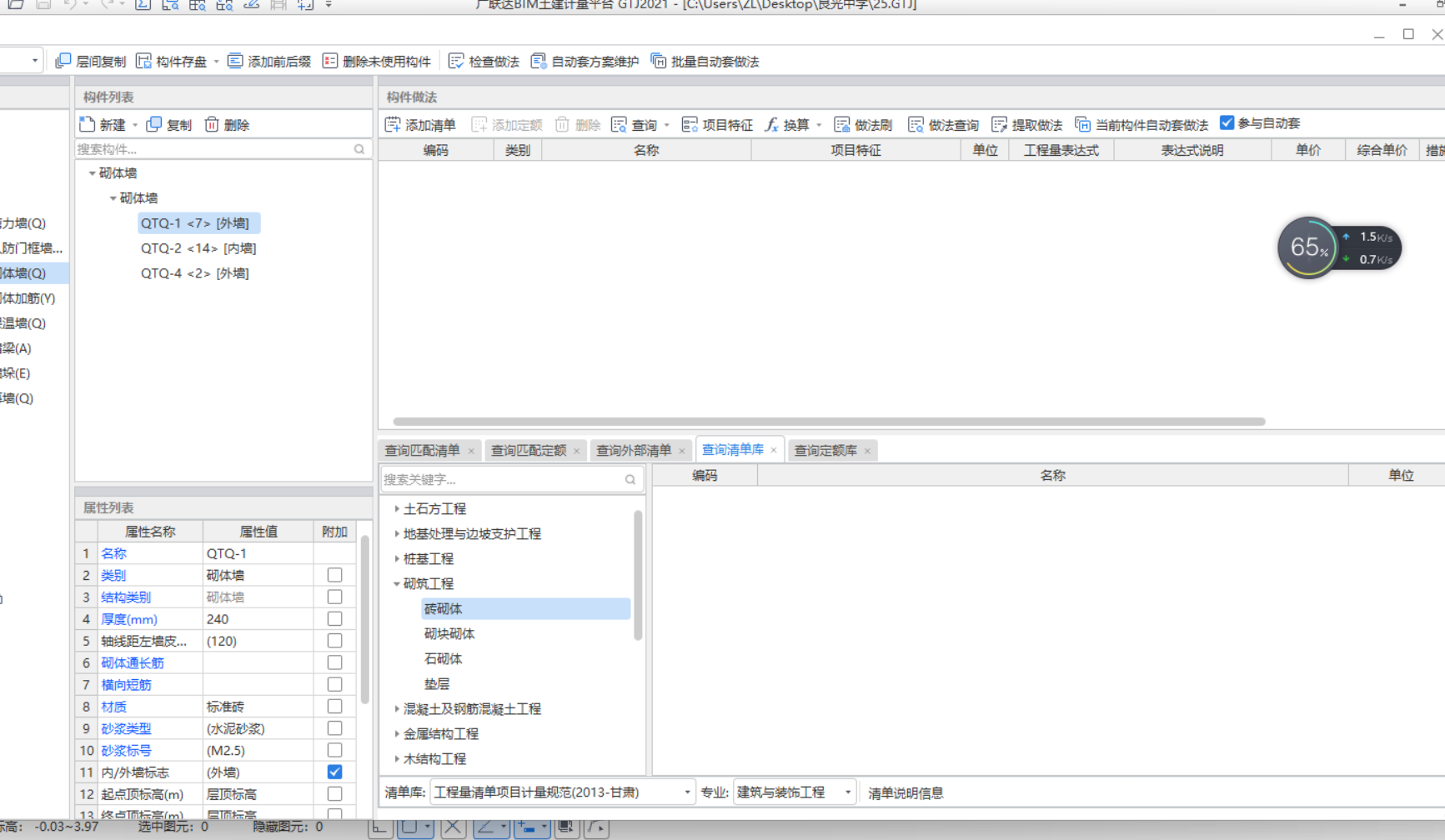Image resolution: width=1445 pixels, height=840 pixels.
Task: Check 附加 box for 厚度(mm) row
Action: [x=334, y=618]
